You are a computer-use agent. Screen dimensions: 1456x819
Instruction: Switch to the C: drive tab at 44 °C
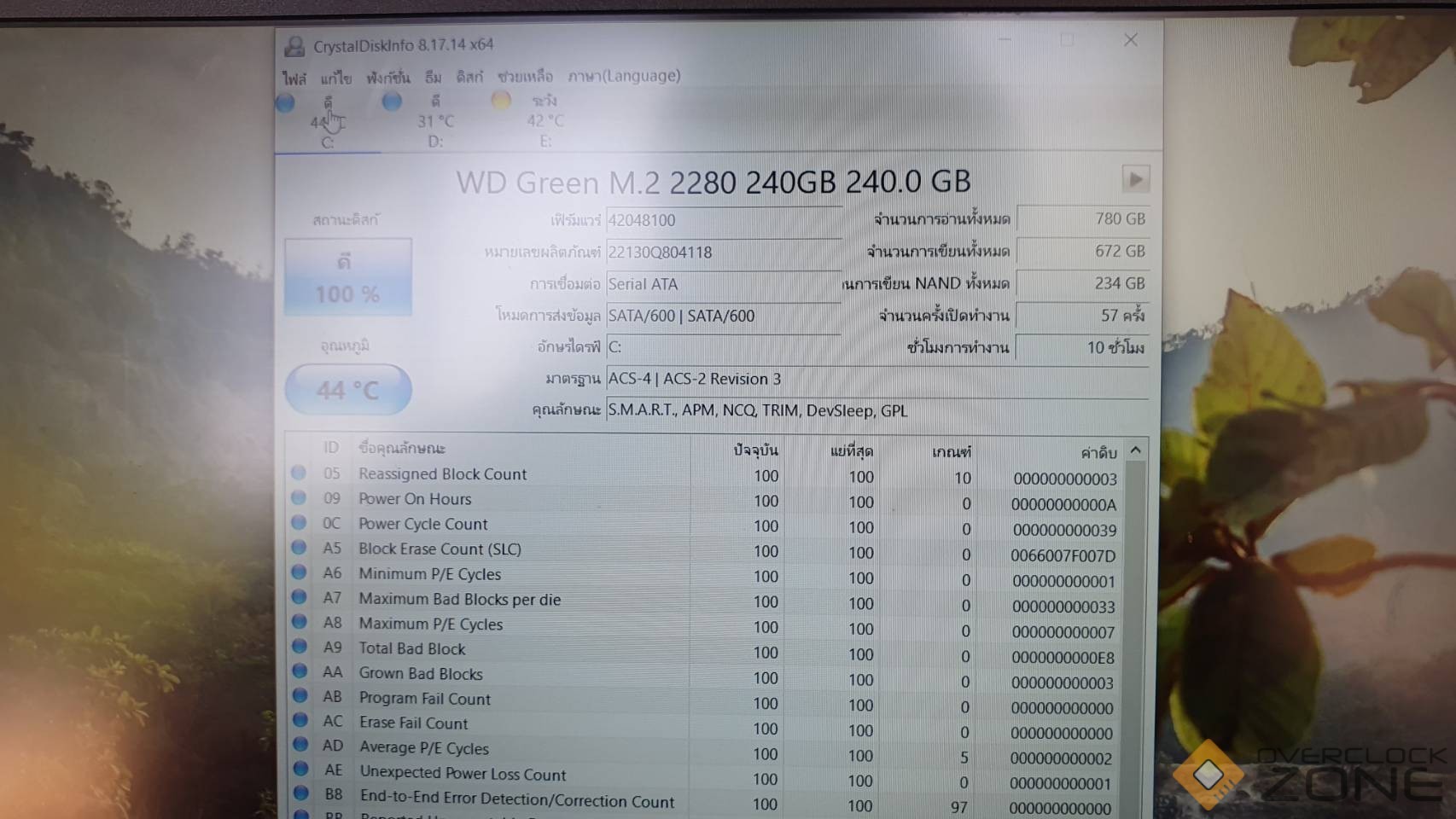click(328, 121)
